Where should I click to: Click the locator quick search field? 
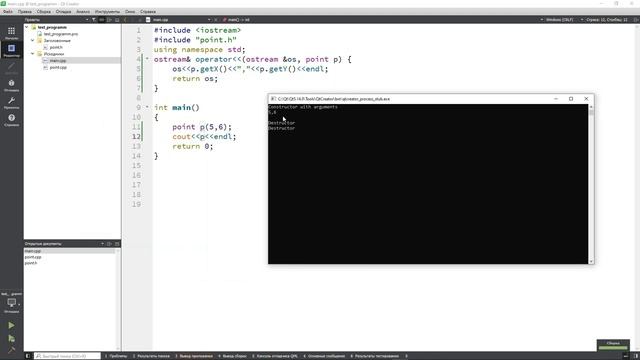click(x=67, y=356)
